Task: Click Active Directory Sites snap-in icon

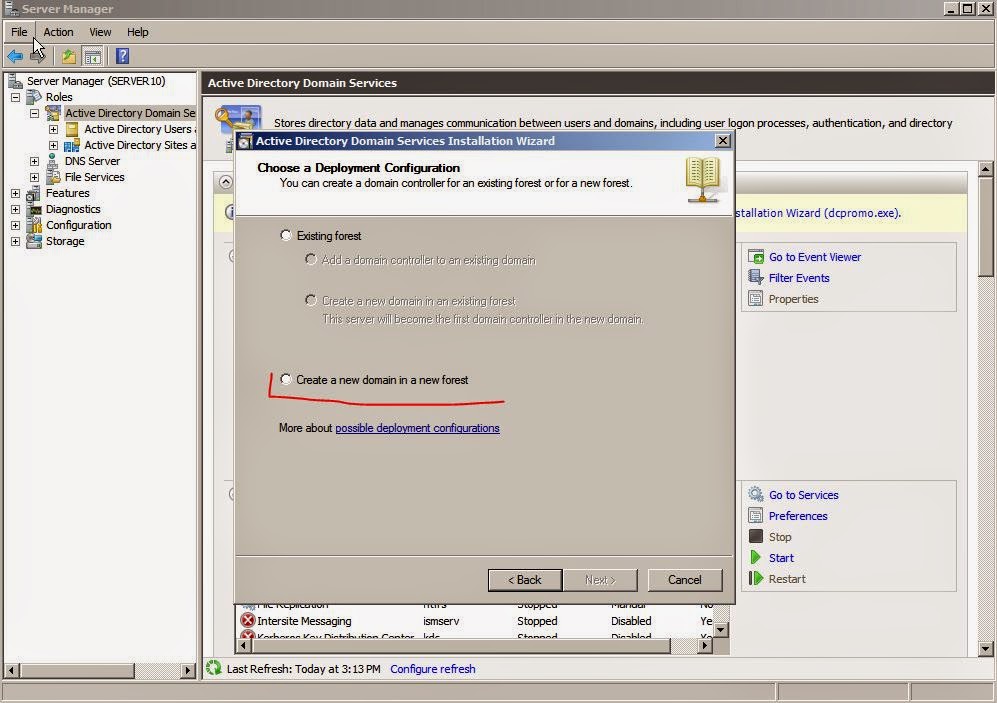Action: click(x=72, y=145)
